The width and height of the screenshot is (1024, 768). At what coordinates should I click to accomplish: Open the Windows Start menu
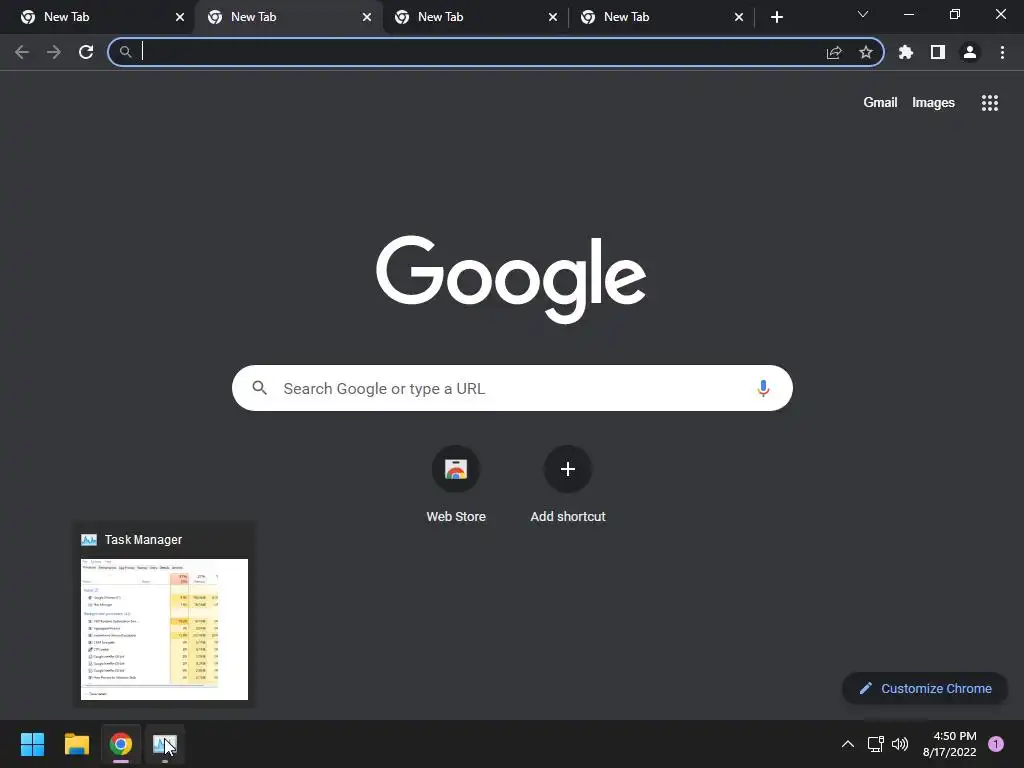(x=32, y=744)
